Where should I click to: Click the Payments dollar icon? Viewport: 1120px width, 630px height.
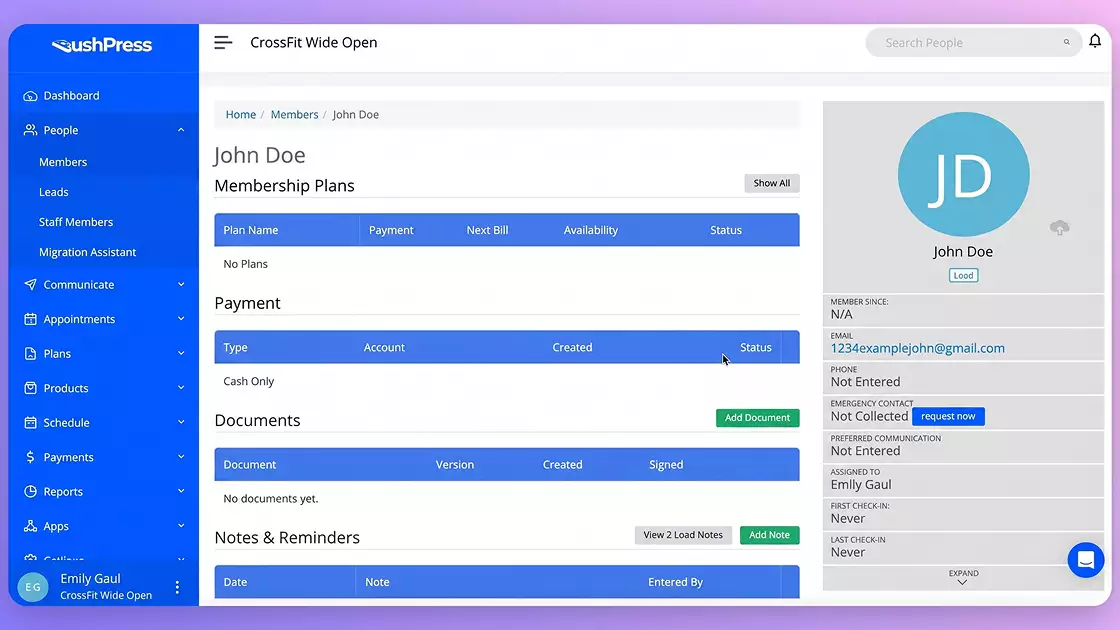point(30,457)
